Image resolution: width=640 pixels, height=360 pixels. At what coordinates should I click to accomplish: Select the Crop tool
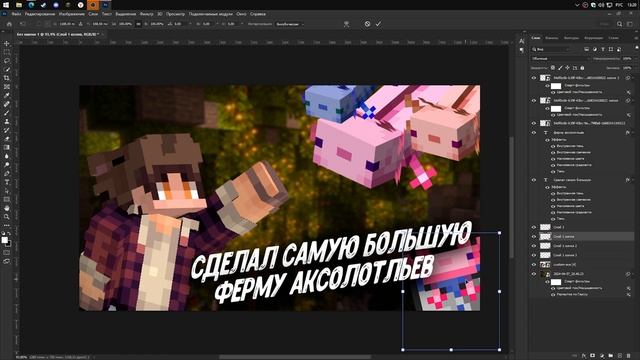pos(7,78)
